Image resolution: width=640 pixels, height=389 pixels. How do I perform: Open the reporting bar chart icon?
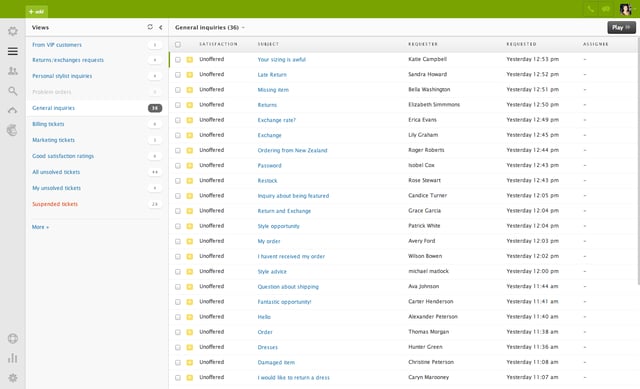click(x=13, y=358)
